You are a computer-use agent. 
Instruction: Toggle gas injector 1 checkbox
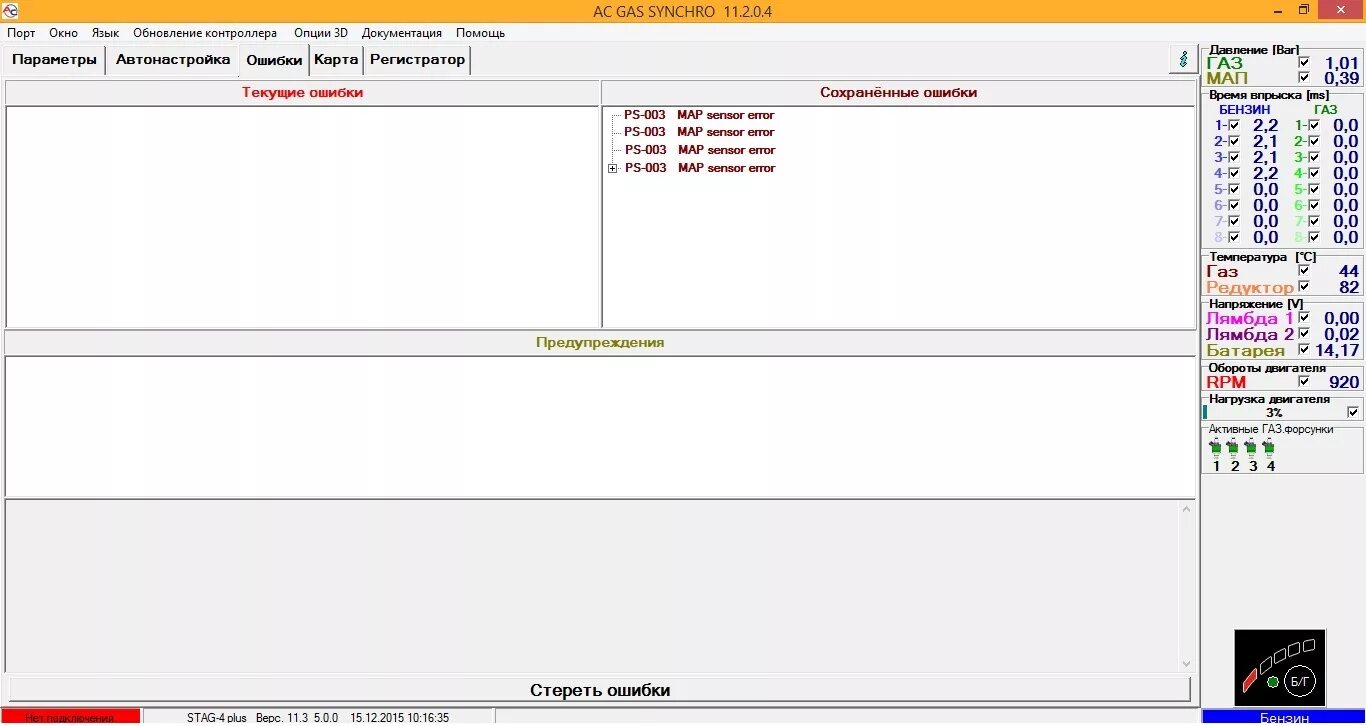(1314, 126)
